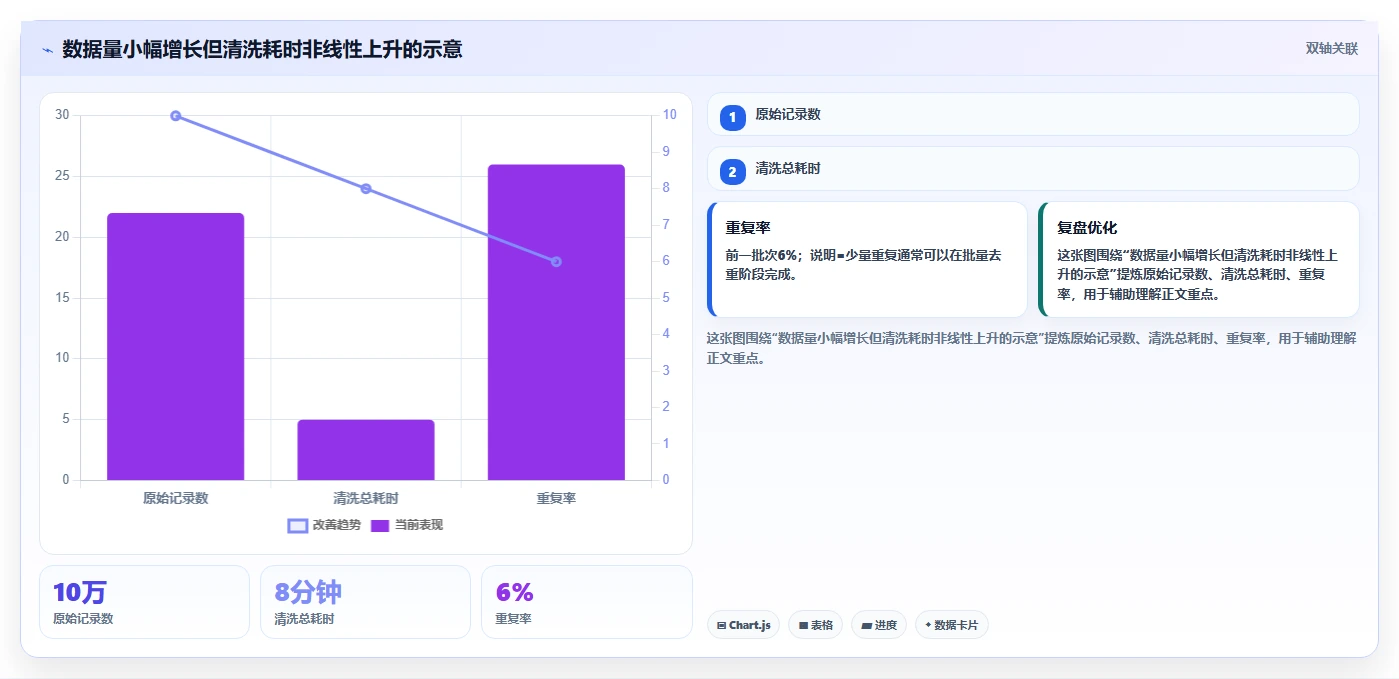Click left axis value 30
This screenshot has height=679, width=1399.
62,115
